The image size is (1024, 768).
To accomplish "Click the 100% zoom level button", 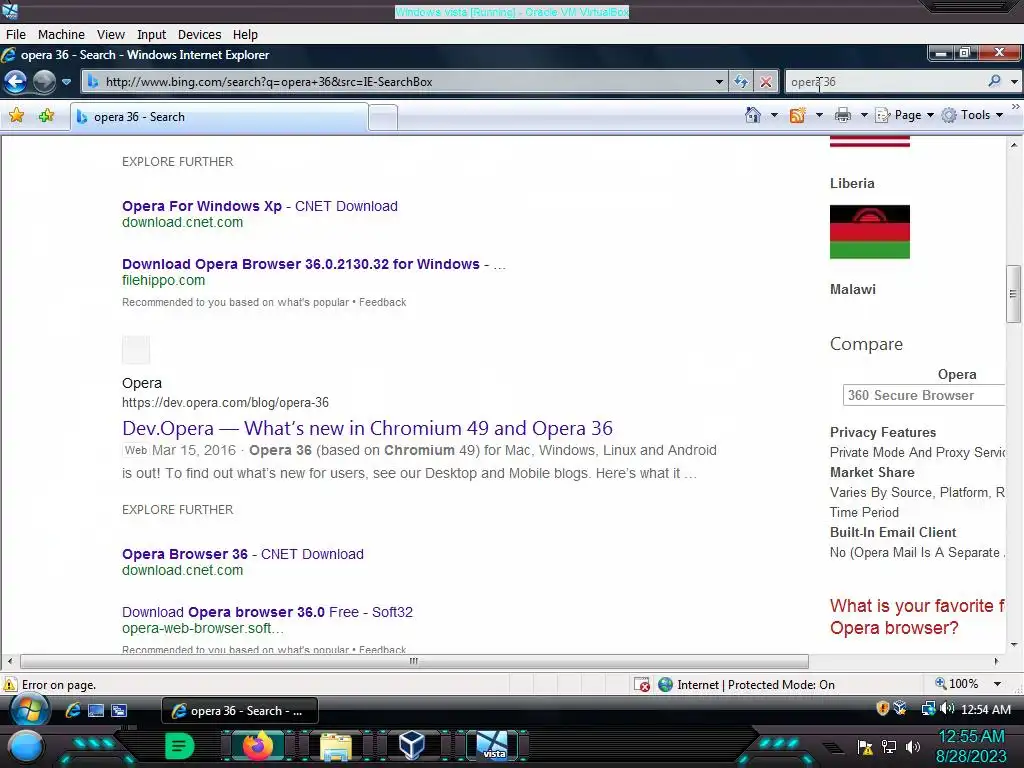I will pos(956,684).
